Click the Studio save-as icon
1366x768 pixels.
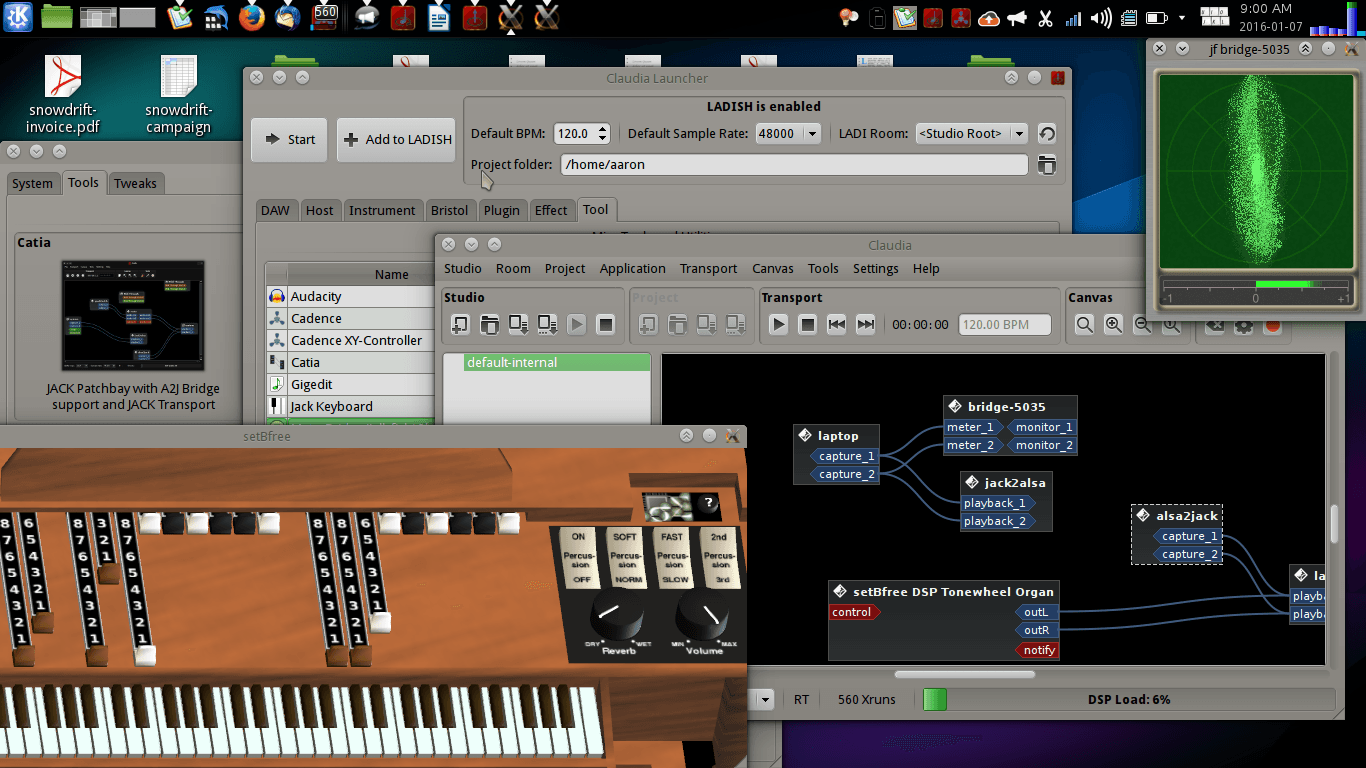547,324
